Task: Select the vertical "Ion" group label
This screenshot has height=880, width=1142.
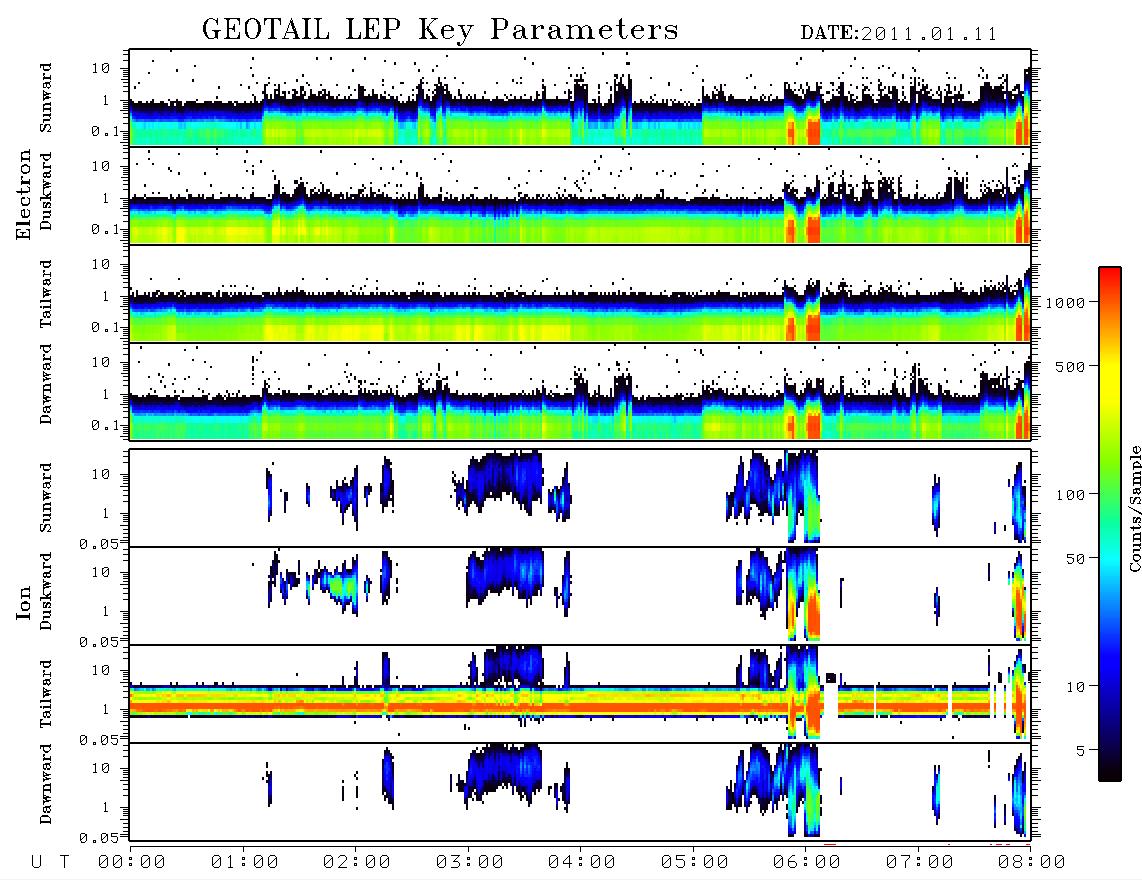Action: 24,603
